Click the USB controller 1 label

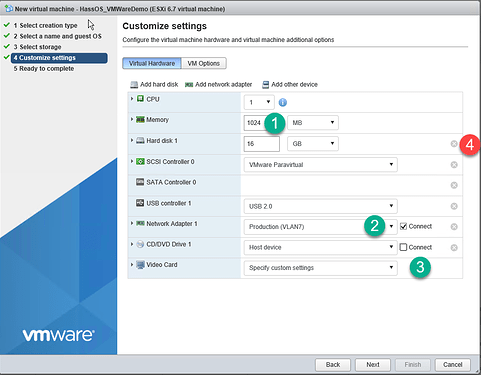[x=169, y=203]
